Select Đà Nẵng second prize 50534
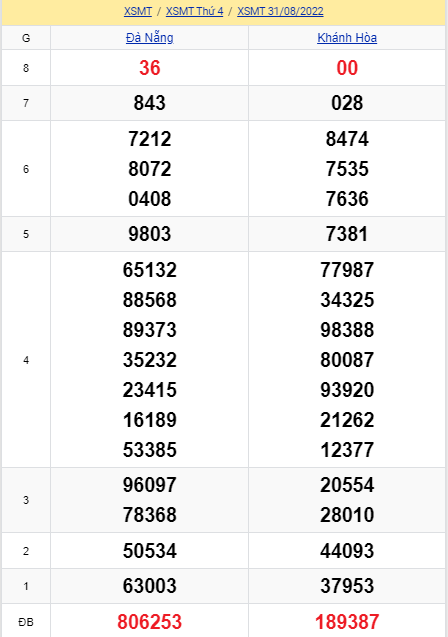The height and width of the screenshot is (637, 448). (149, 551)
